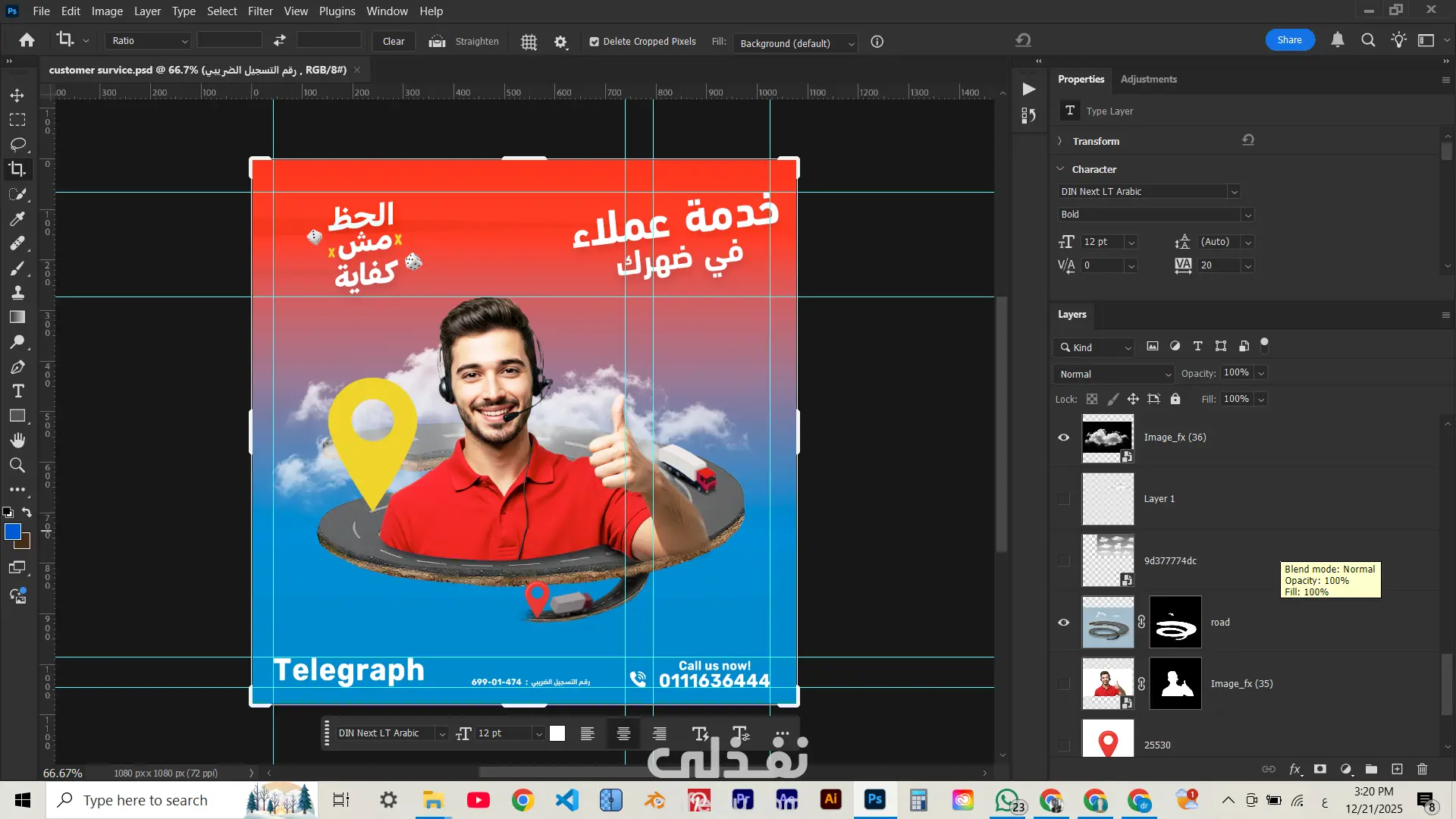Center align text in floating taskbar
This screenshot has width=1456, height=819.
coord(623,733)
